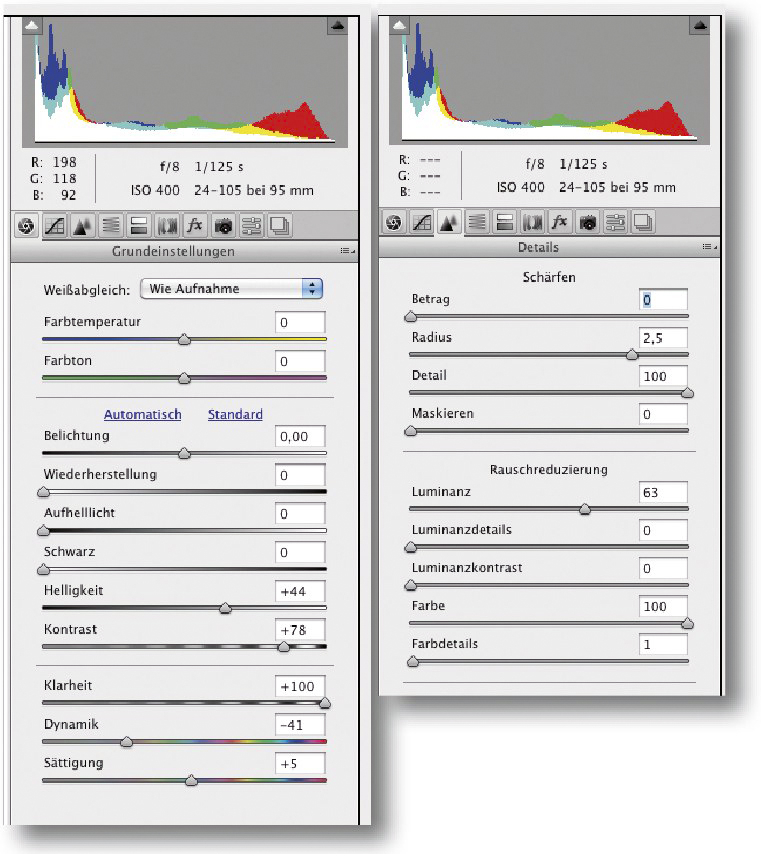Image resolution: width=761 pixels, height=854 pixels.
Task: Open Presets tab icon in Grundeinstellungen panel
Action: 252,225
